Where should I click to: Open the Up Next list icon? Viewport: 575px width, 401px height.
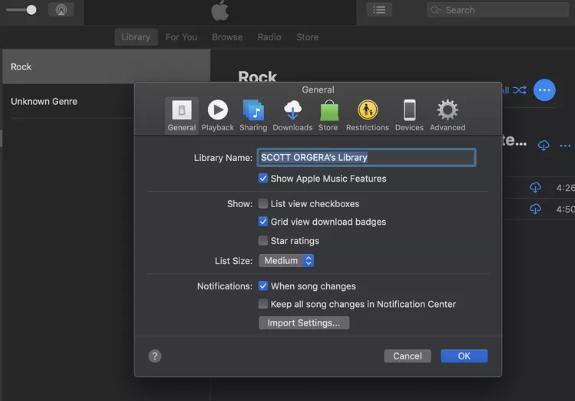pyautogui.click(x=379, y=10)
